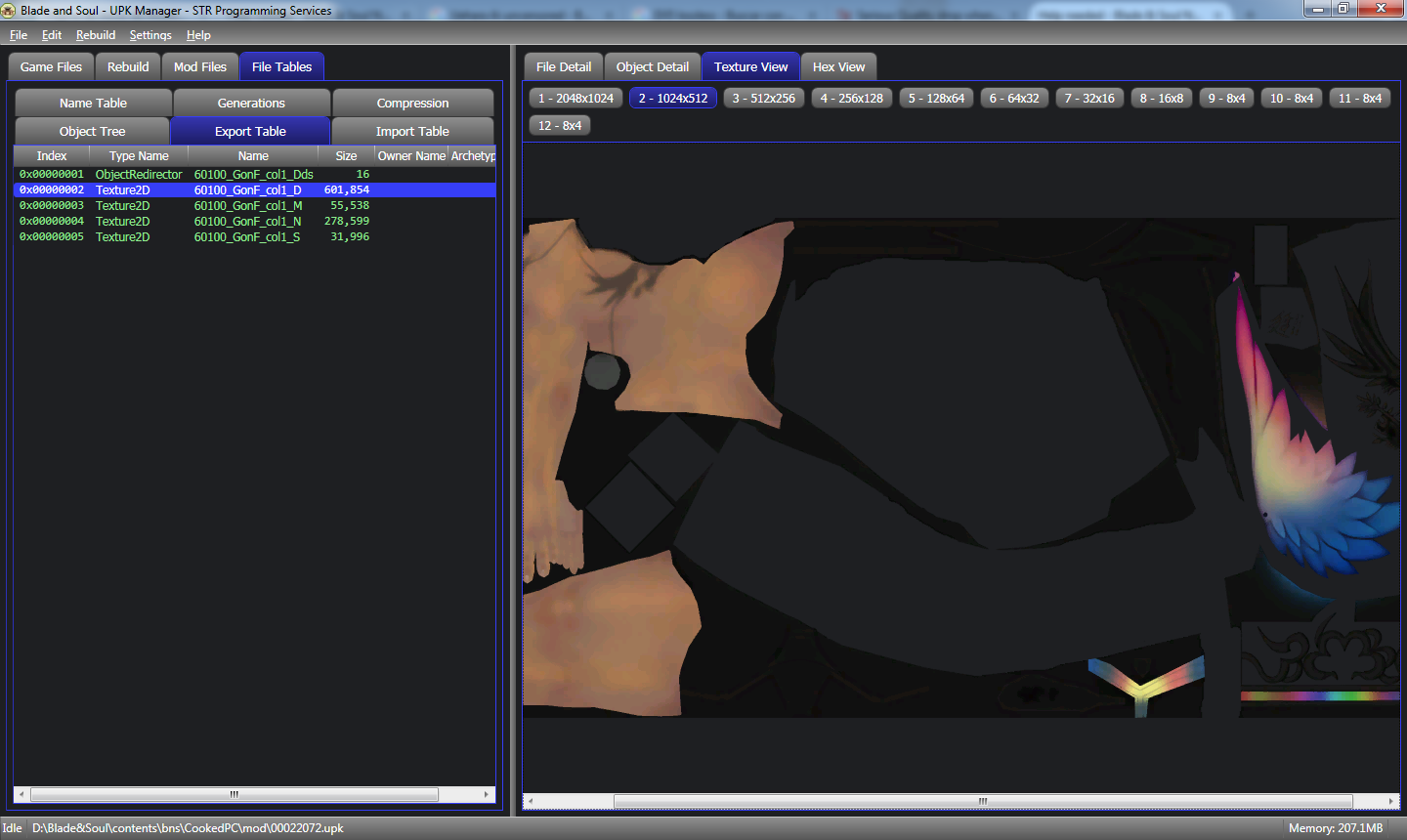Switch to the Mod Files tab

click(200, 67)
